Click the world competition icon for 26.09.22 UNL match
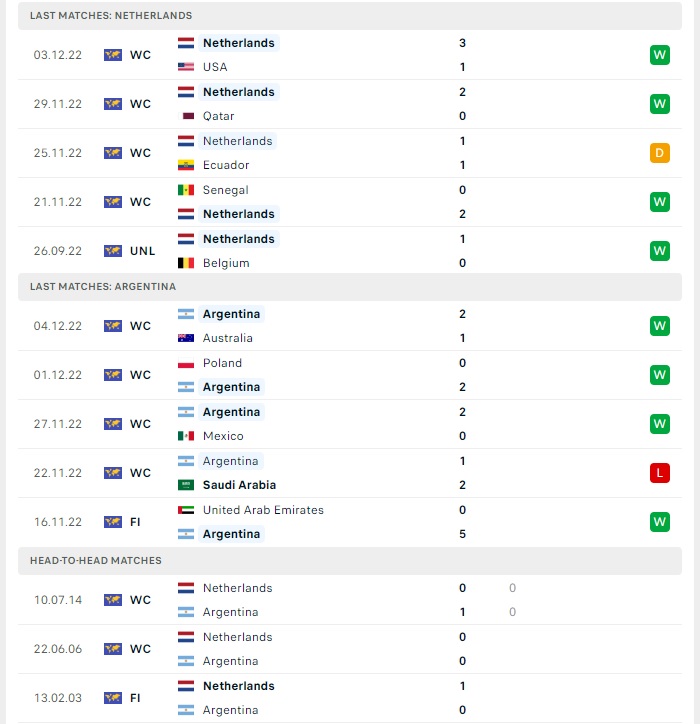 pyautogui.click(x=113, y=251)
